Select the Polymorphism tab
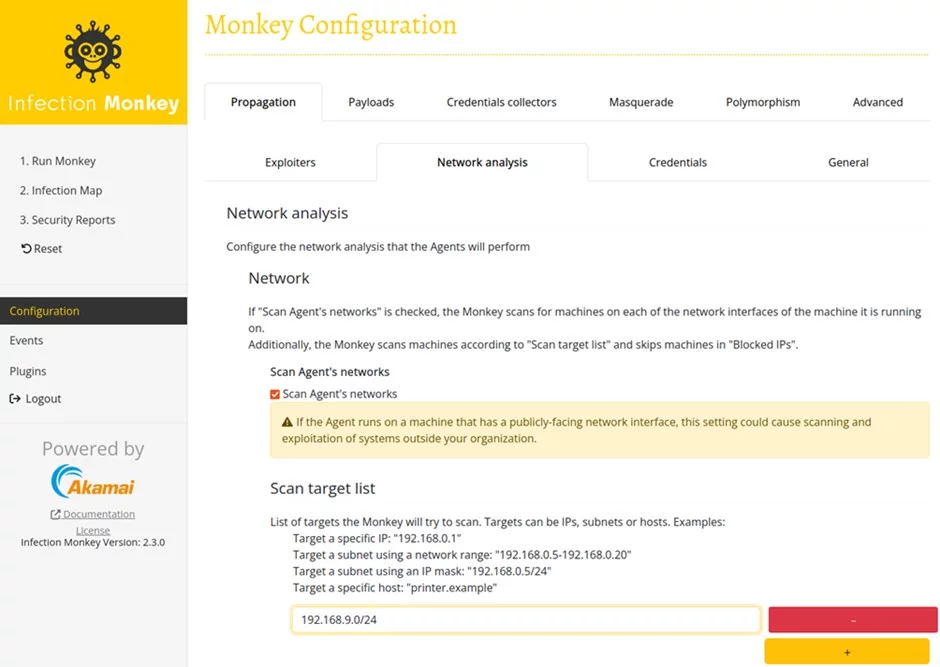The height and width of the screenshot is (667, 940). click(763, 102)
